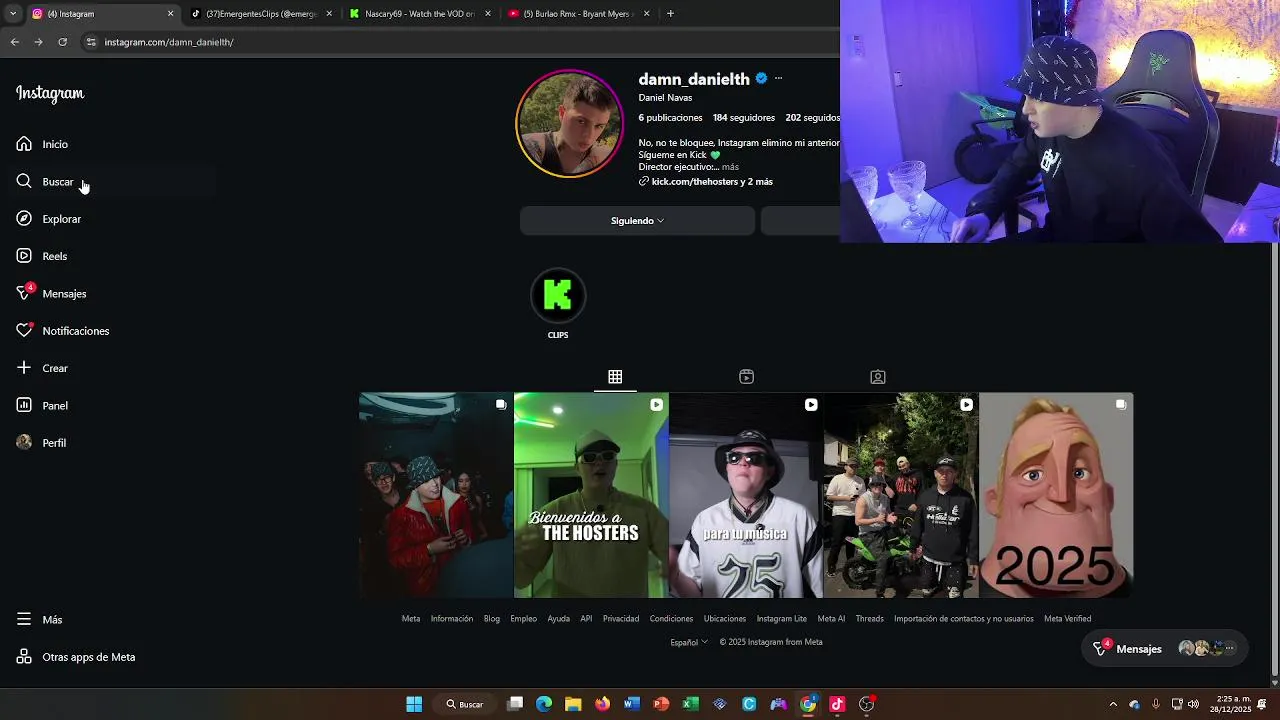The height and width of the screenshot is (720, 1280).
Task: Click the Instagram logo
Action: click(50, 93)
